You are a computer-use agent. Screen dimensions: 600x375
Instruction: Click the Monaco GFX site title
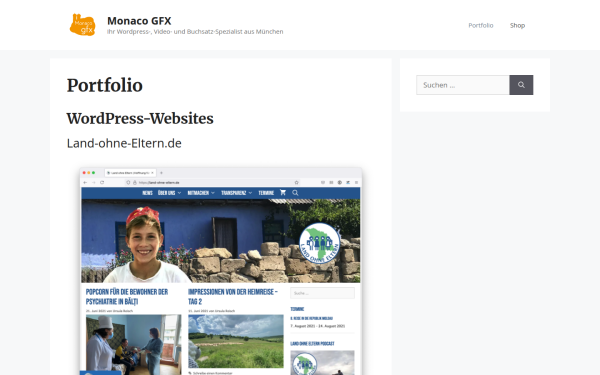[x=139, y=21]
